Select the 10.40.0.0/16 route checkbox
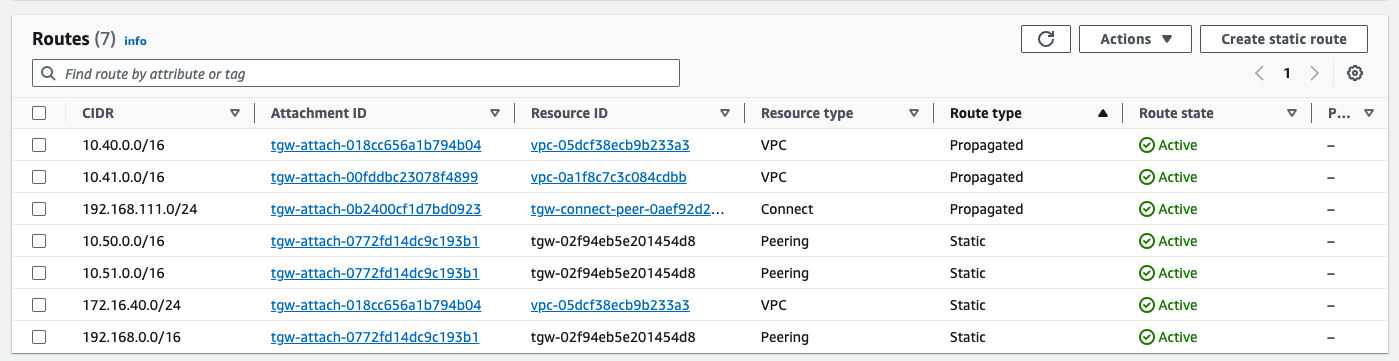 [x=39, y=145]
